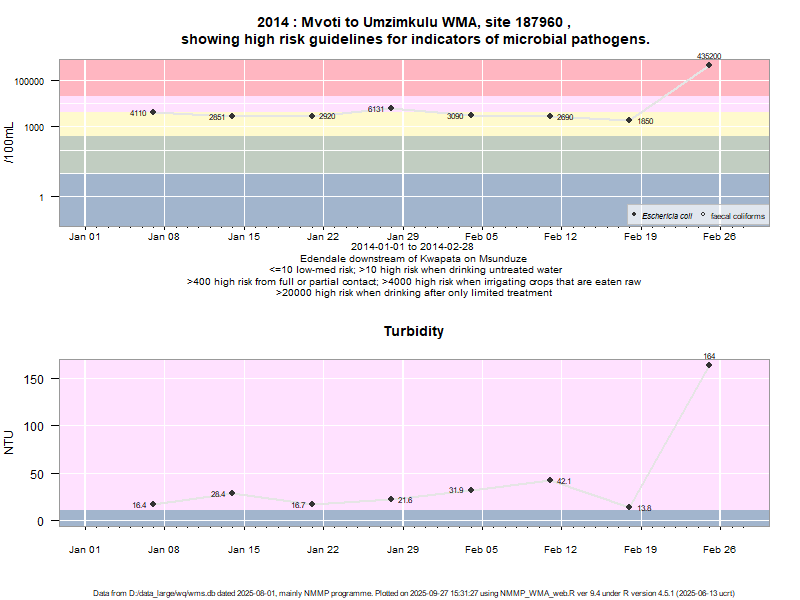Select the 13.8 turbidity data point

click(629, 507)
